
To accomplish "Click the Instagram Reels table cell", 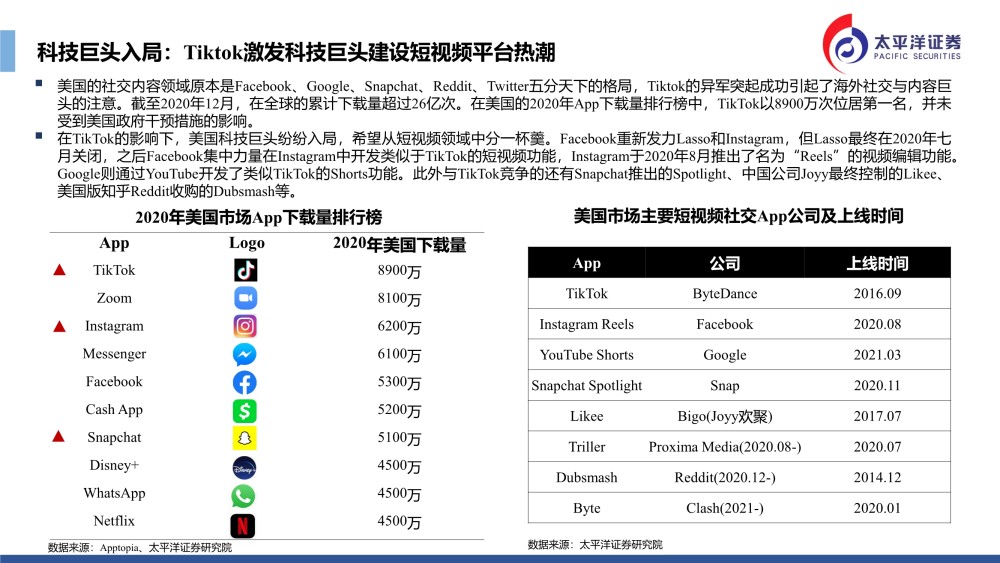I will pos(587,324).
